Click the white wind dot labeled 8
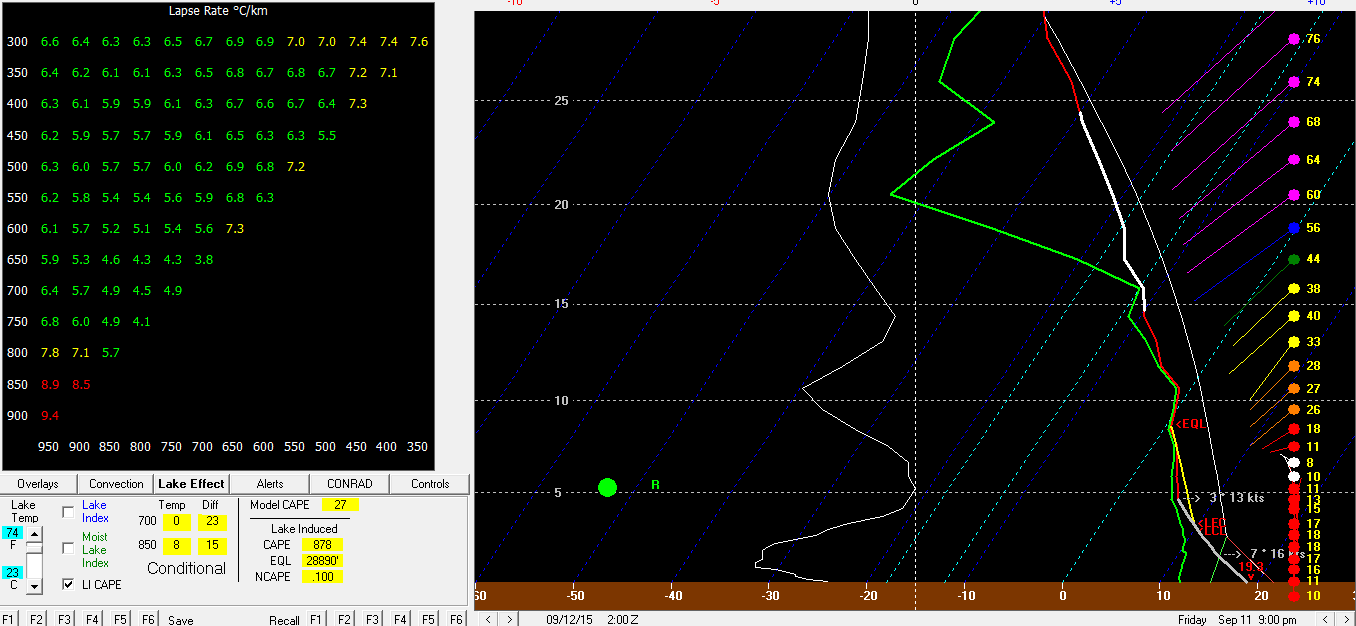The image size is (1356, 626). (x=1294, y=463)
